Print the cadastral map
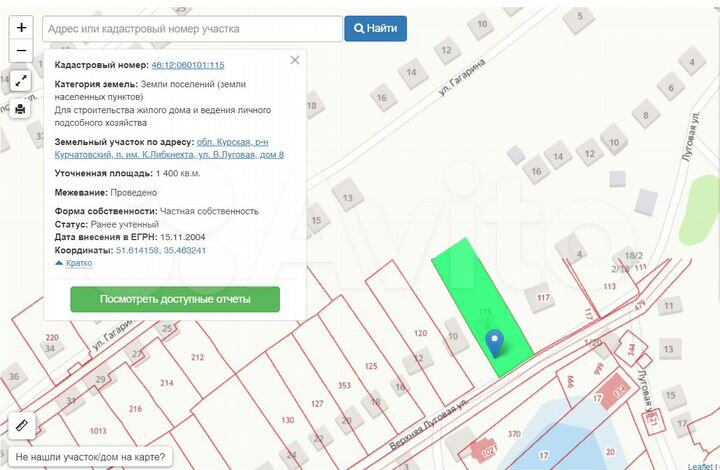Viewport: 720px width, 470px height. point(21,109)
